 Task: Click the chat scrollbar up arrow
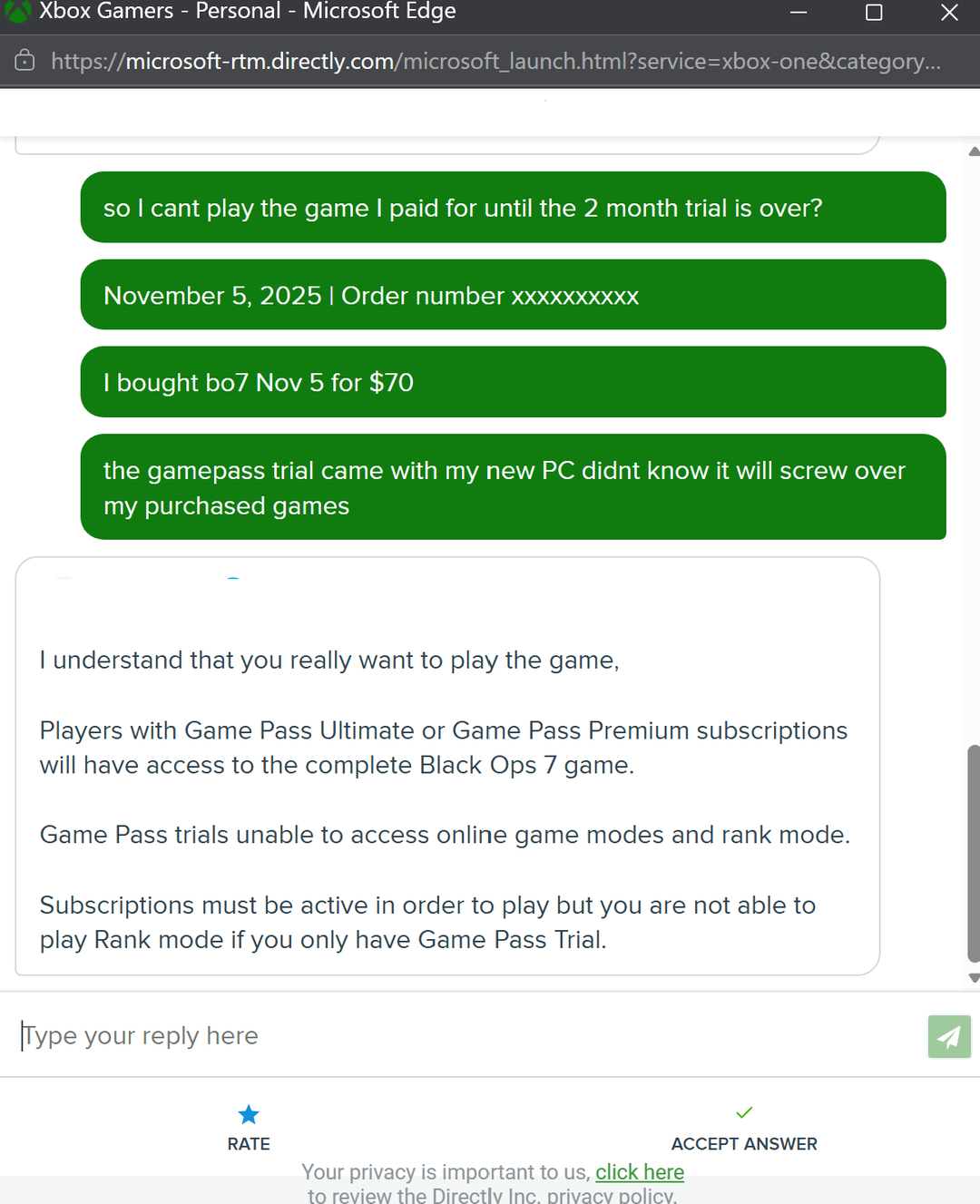974,152
